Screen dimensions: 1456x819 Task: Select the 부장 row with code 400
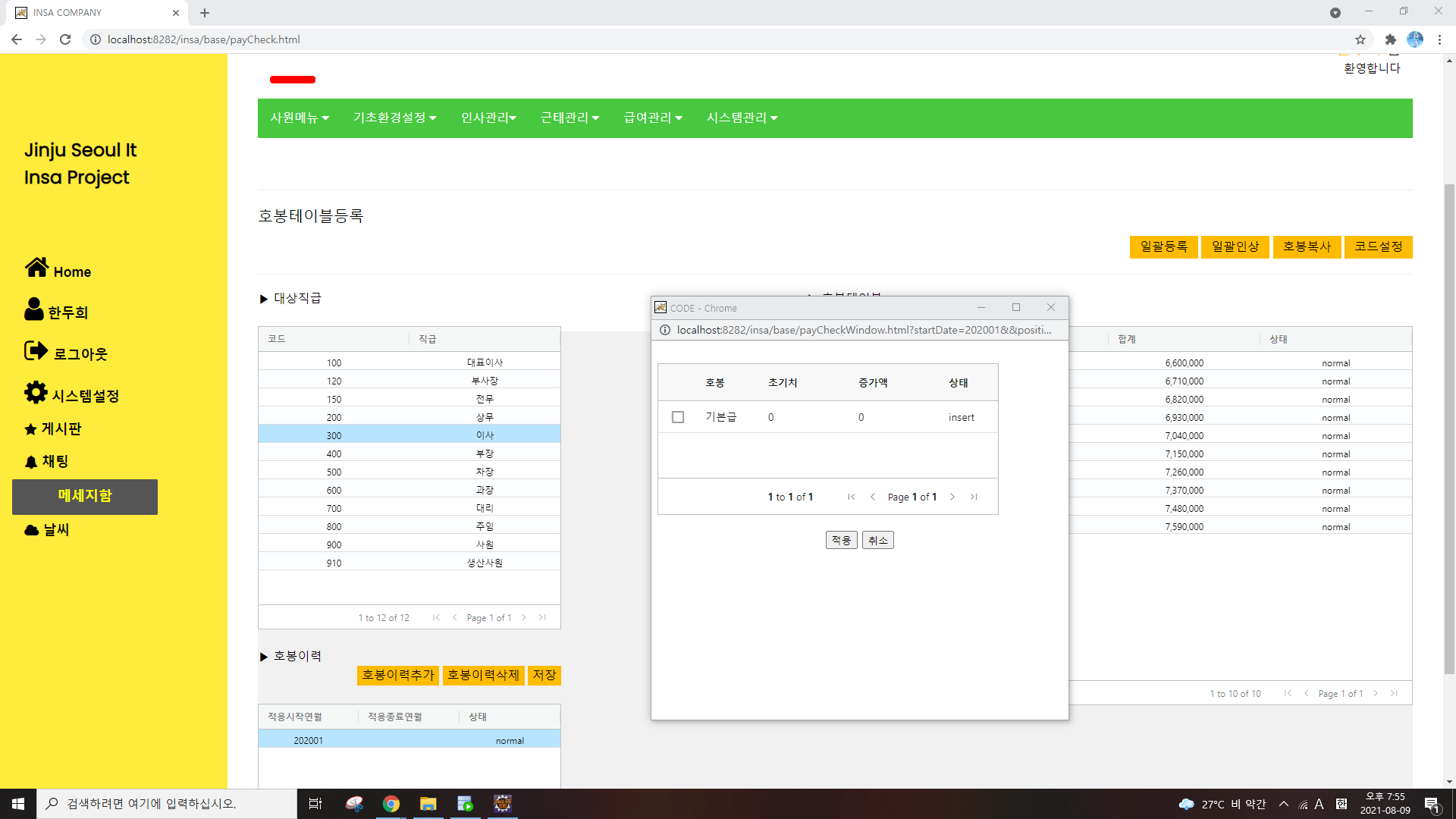coord(409,453)
